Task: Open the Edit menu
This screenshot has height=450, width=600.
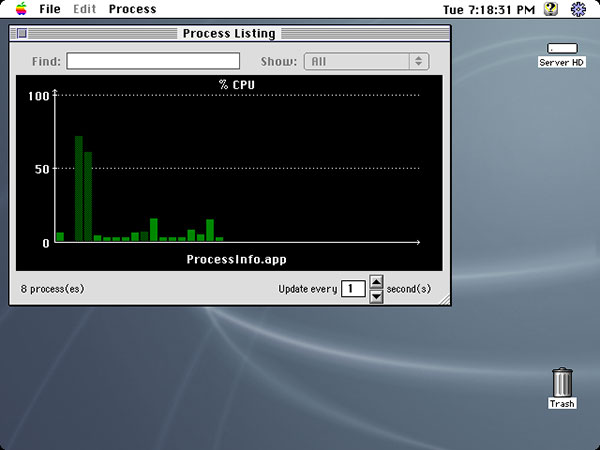Action: coord(85,9)
